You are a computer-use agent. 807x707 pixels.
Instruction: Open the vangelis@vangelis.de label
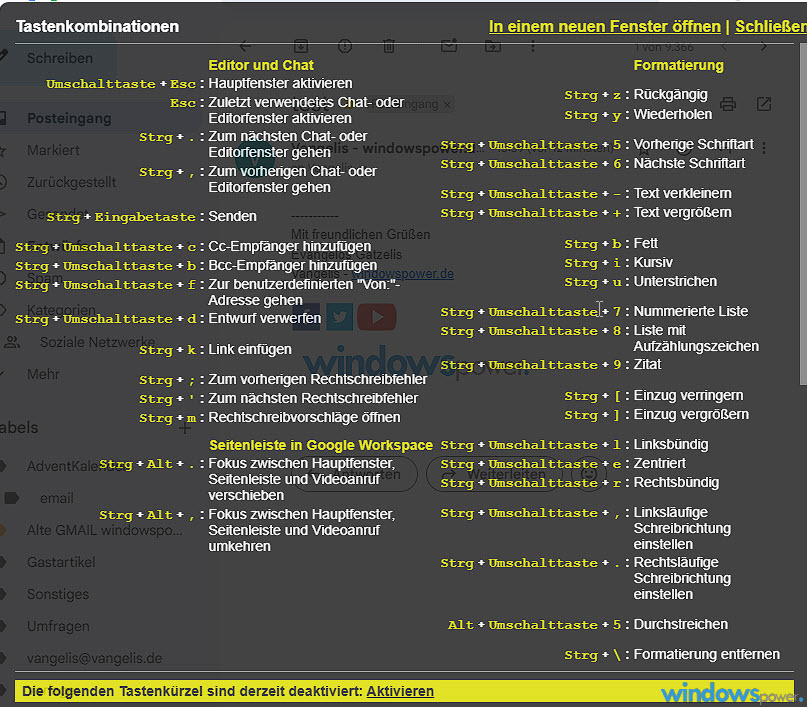coord(95,658)
